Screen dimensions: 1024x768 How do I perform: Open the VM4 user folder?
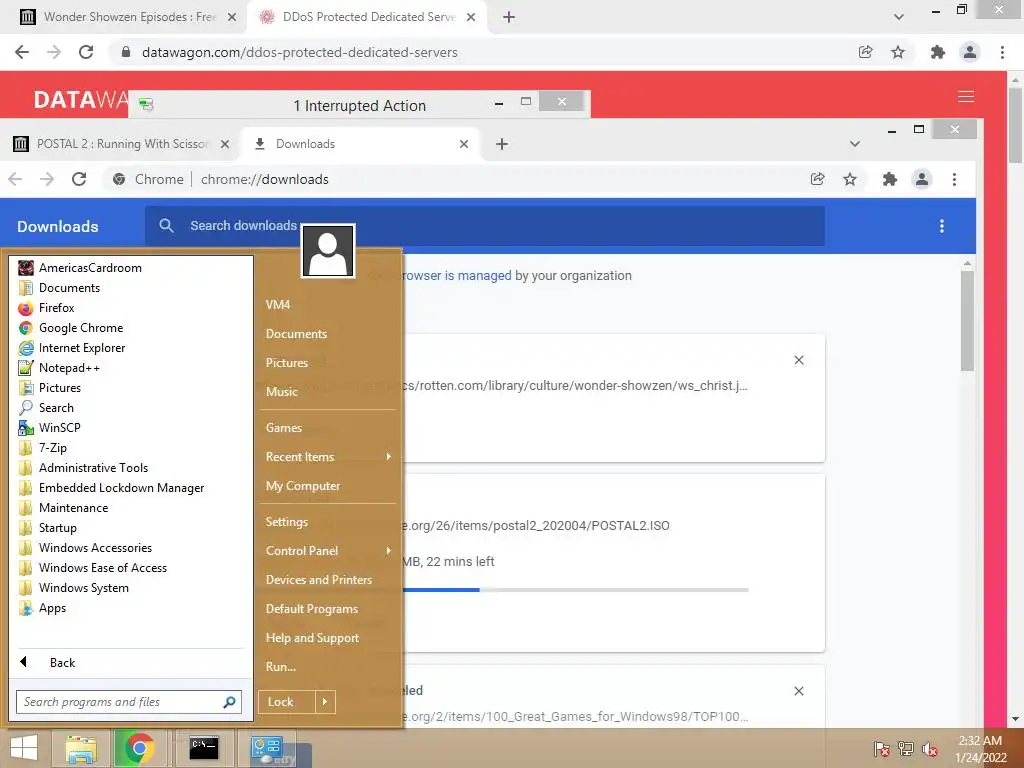(278, 305)
